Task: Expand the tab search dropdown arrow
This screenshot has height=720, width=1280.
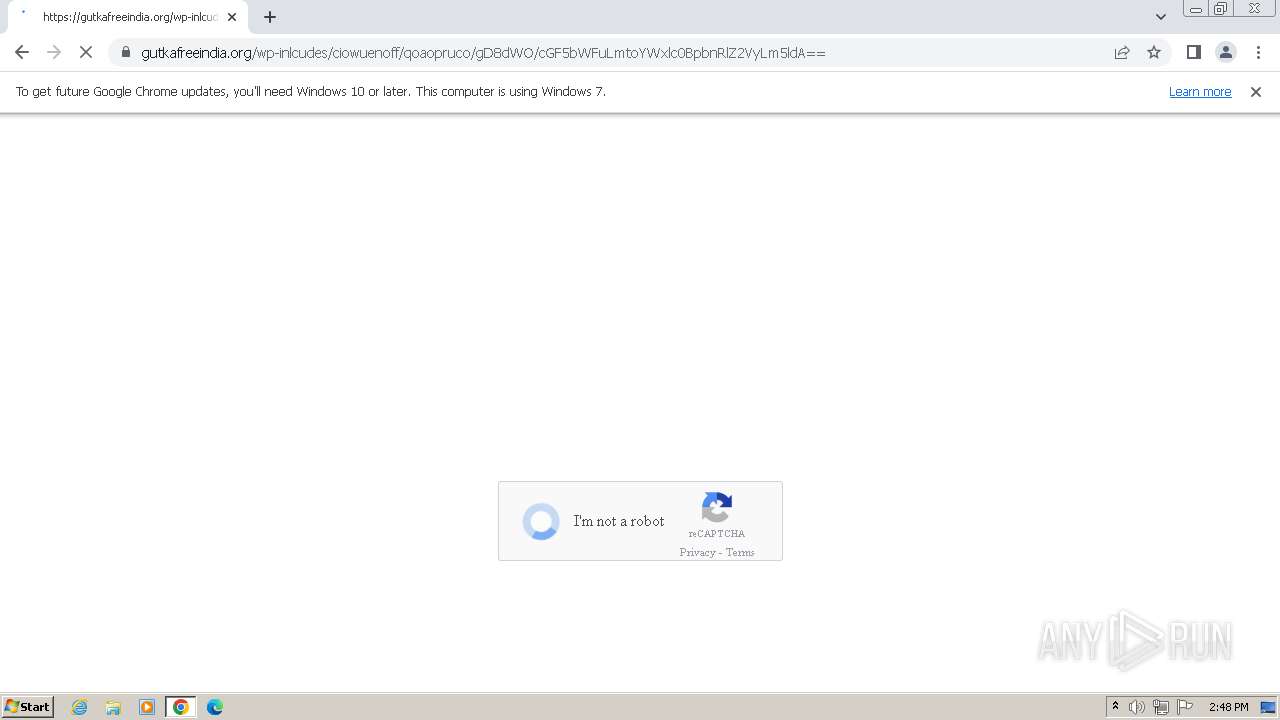Action: coord(1160,17)
